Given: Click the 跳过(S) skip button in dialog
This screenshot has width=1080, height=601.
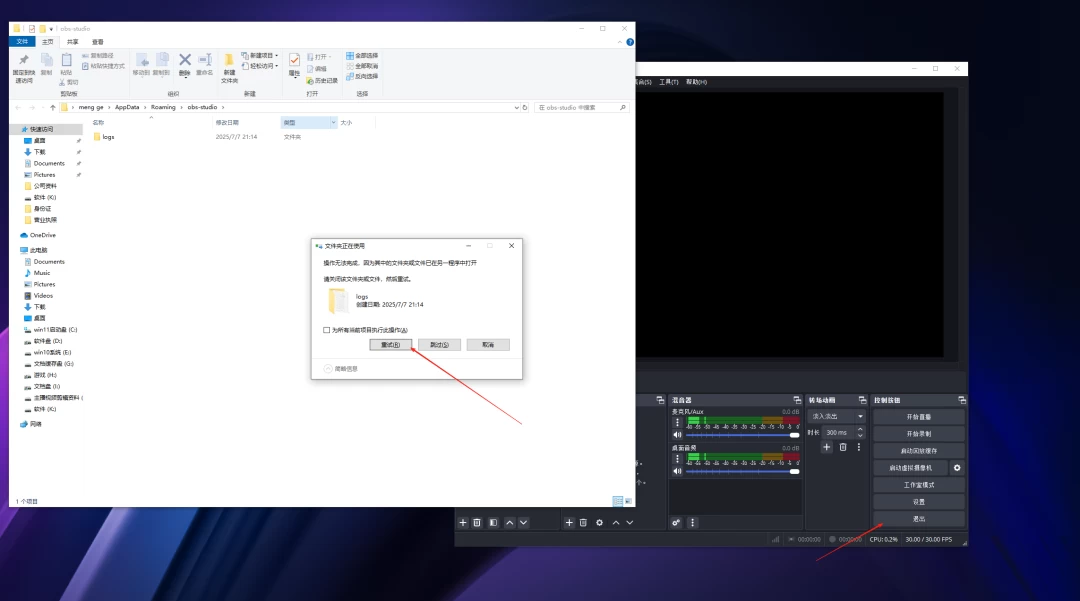Looking at the screenshot, I should (x=439, y=345).
